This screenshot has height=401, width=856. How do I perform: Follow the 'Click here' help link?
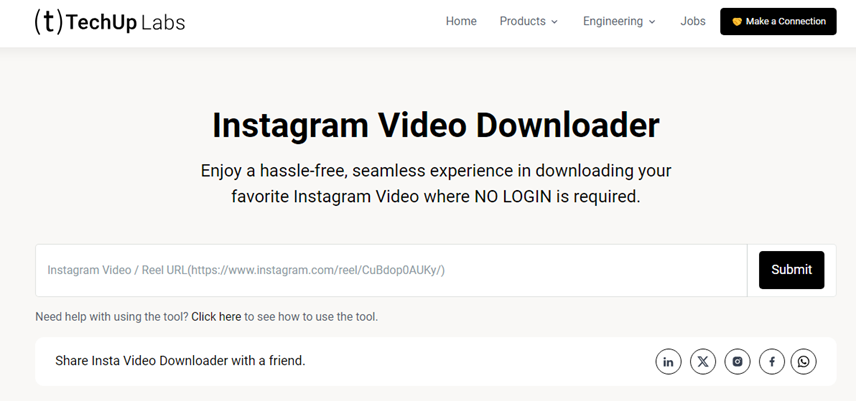coord(216,316)
